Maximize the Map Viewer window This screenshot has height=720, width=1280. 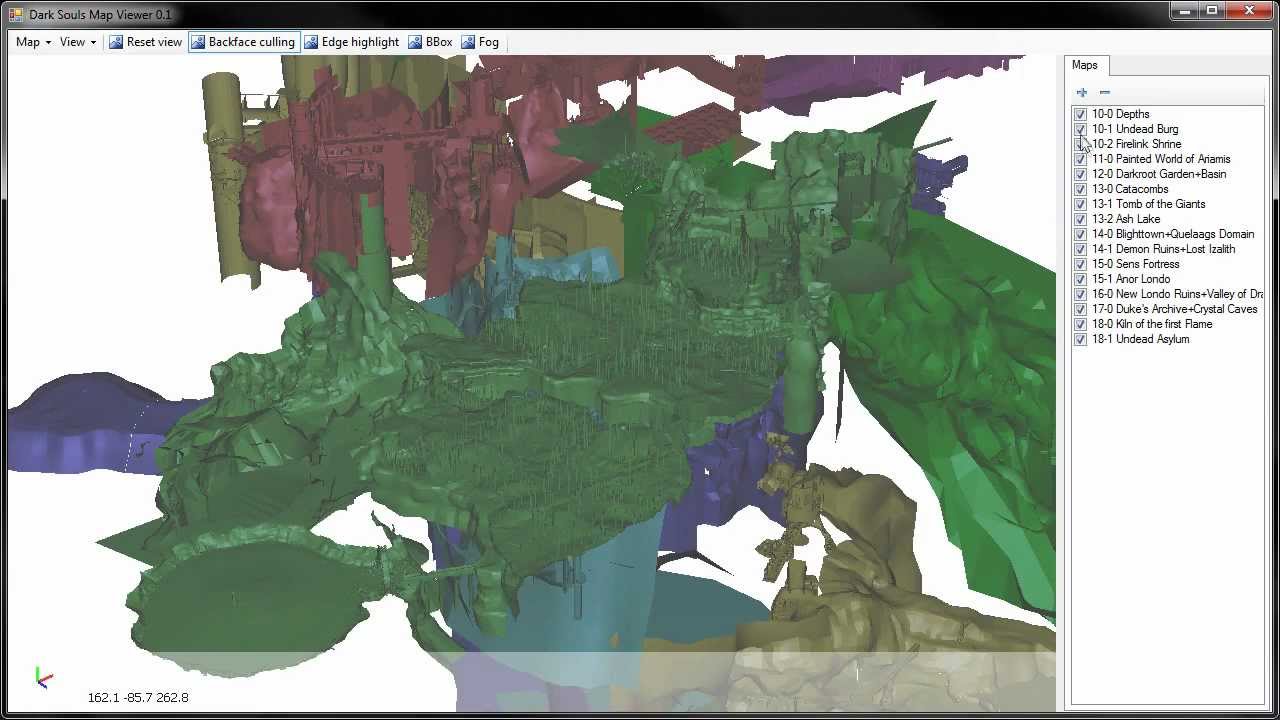pyautogui.click(x=1211, y=10)
